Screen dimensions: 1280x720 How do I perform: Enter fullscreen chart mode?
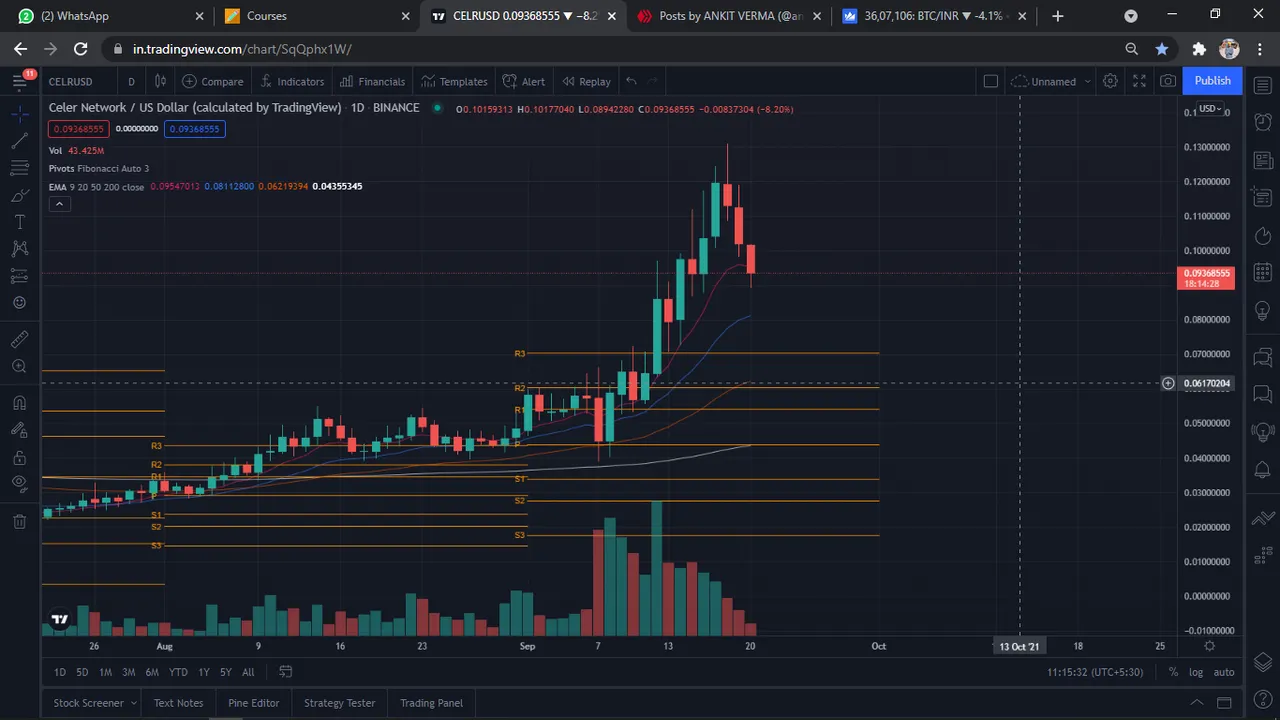pyautogui.click(x=1139, y=81)
